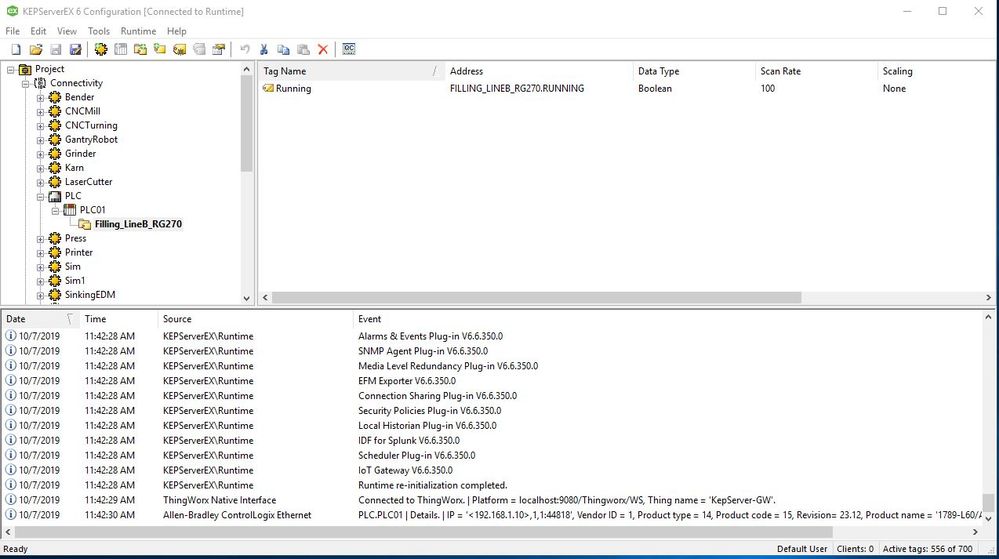Sort tags by Scan Rate column
The width and height of the screenshot is (999, 559).
click(x=817, y=71)
